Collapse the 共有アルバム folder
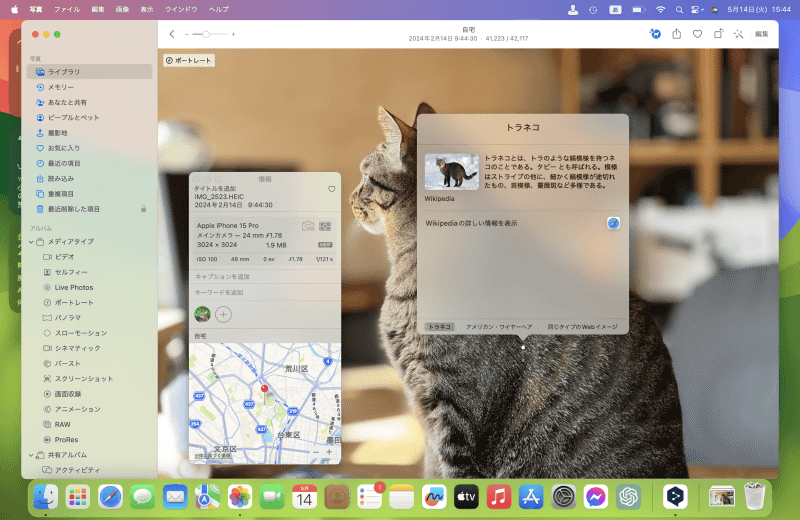The image size is (800, 520). (31, 455)
